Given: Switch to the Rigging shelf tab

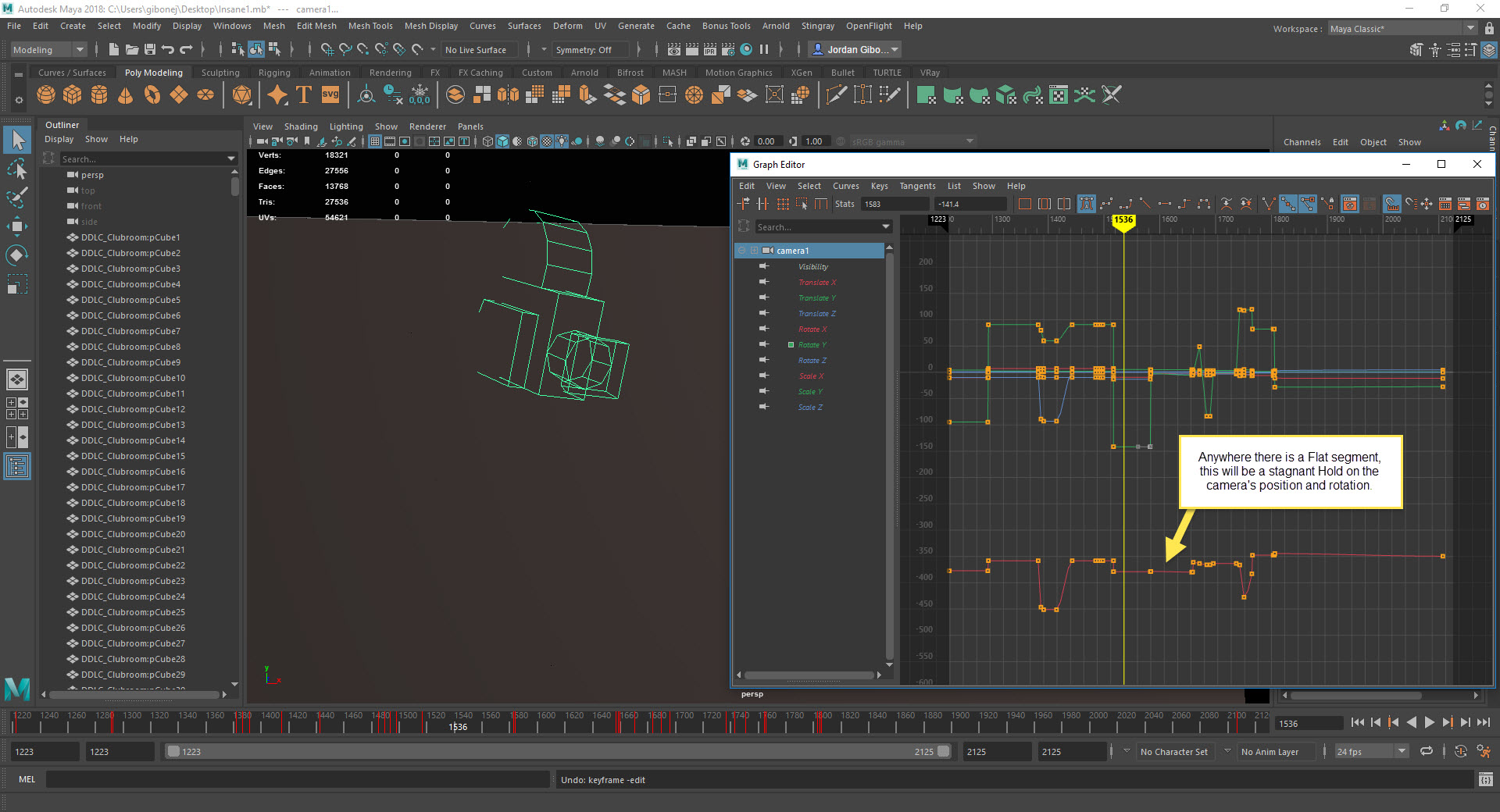Looking at the screenshot, I should 274,73.
